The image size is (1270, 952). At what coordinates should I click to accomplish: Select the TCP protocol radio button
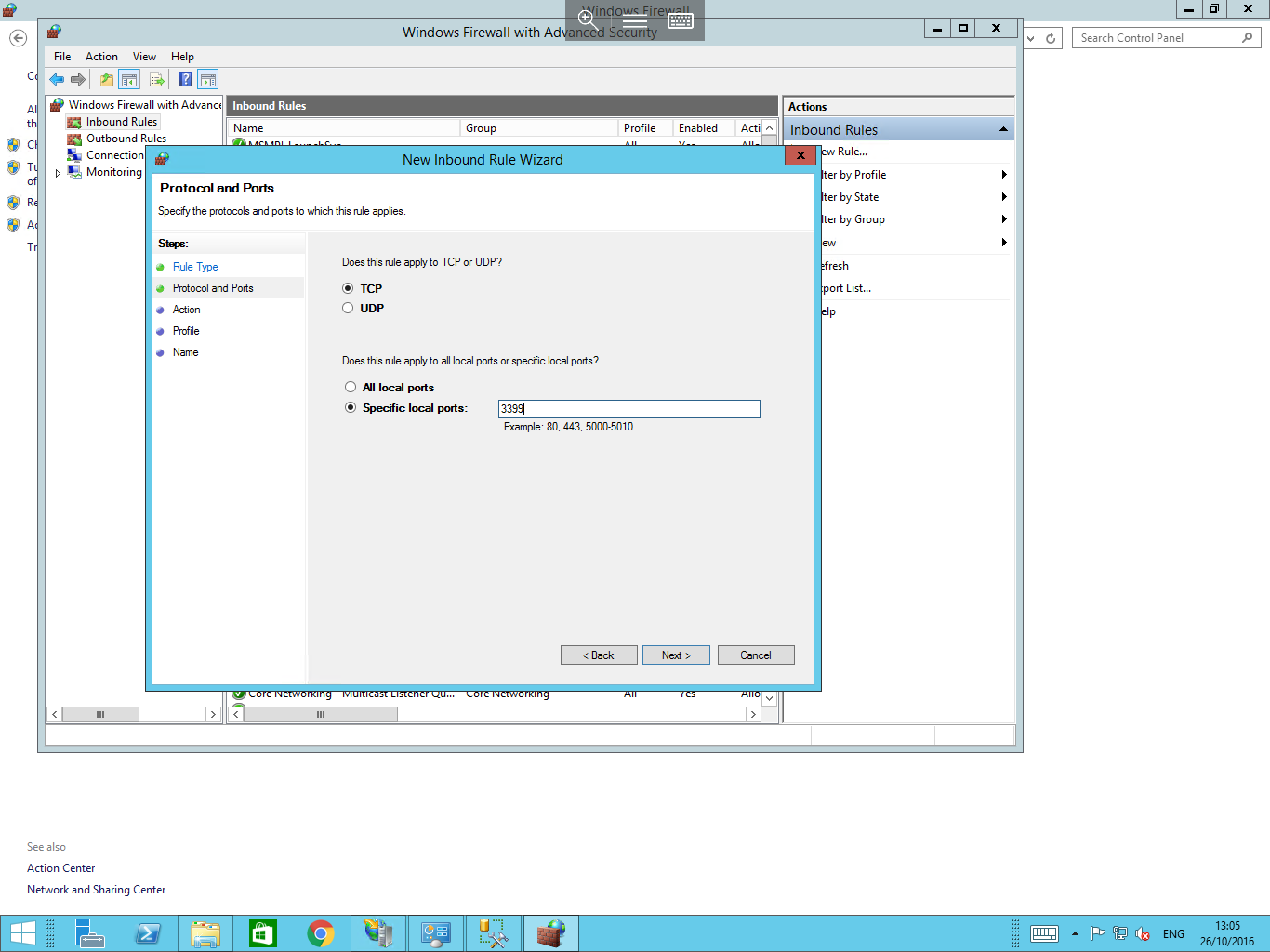click(x=347, y=288)
